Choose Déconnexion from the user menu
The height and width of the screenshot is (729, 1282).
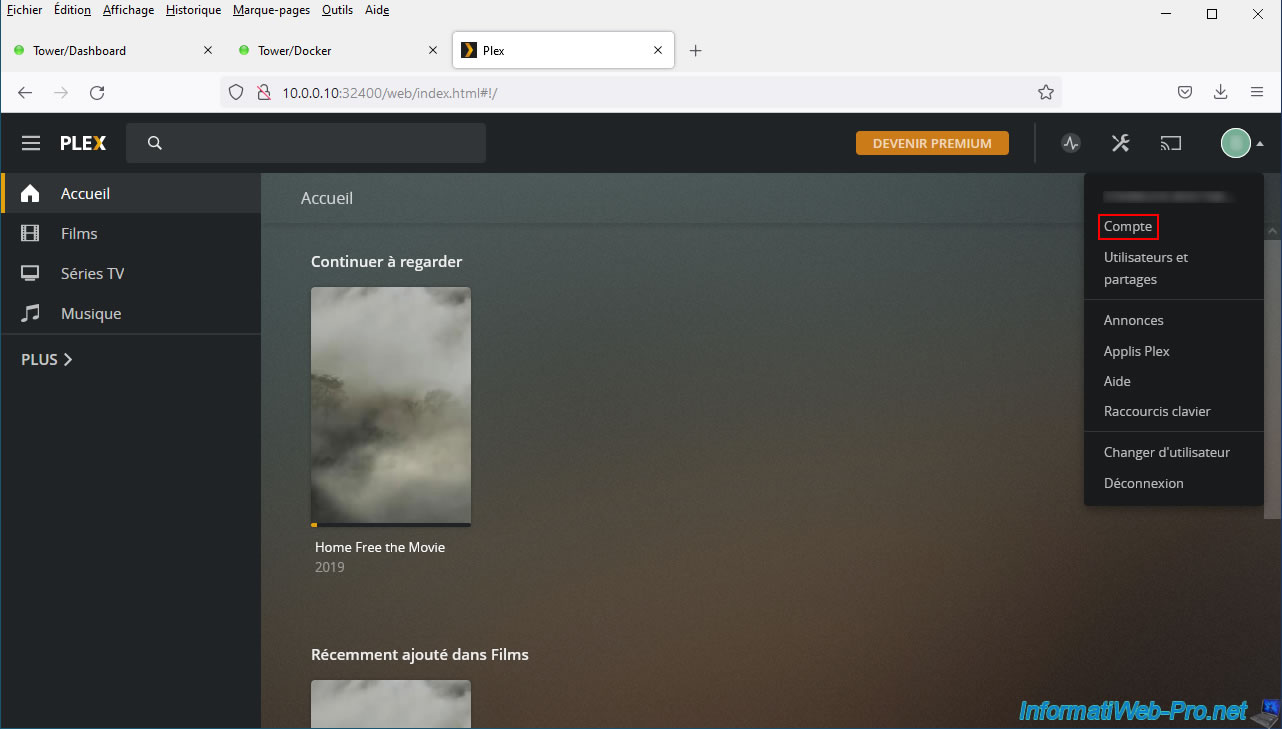1143,483
